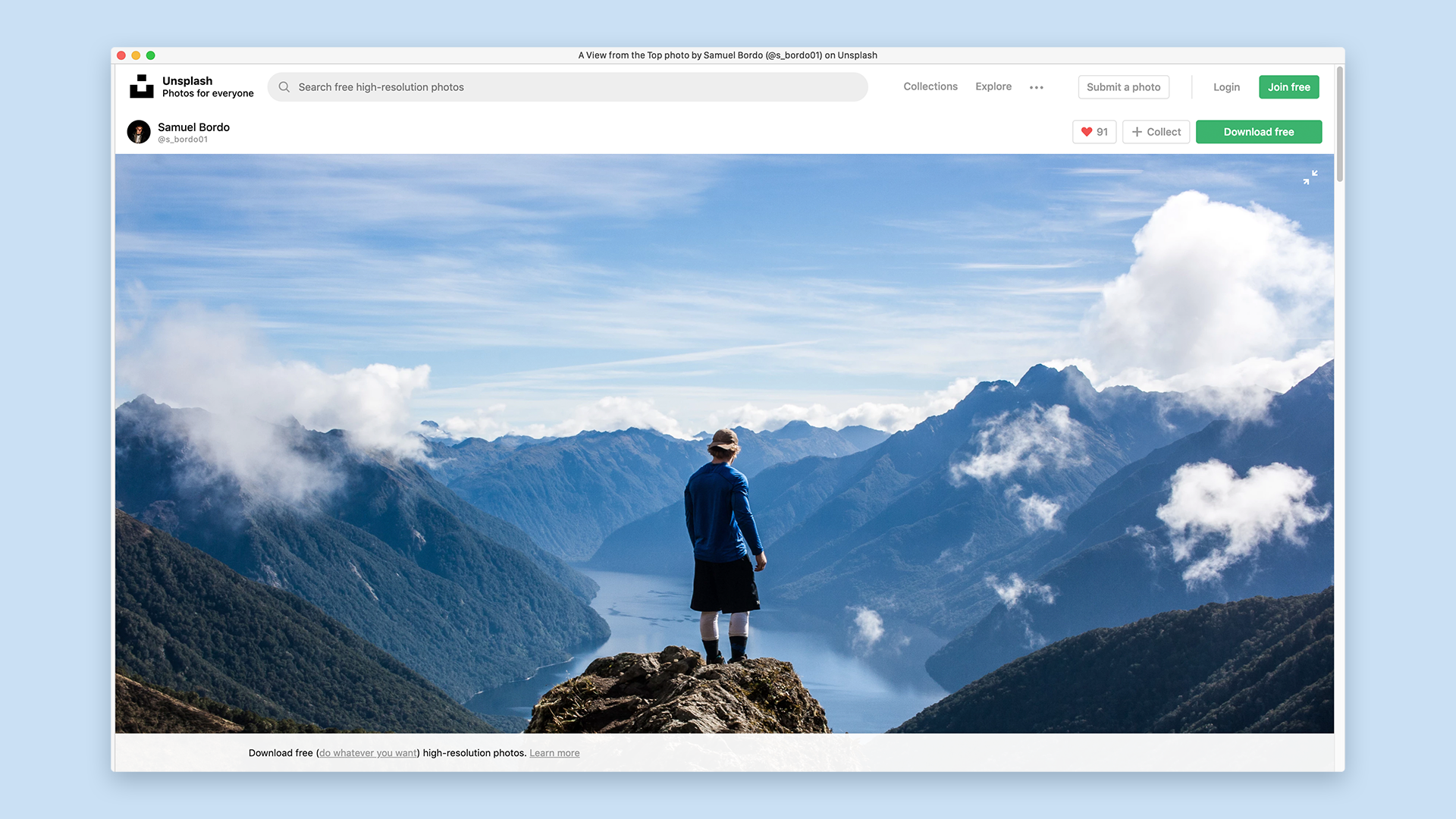1456x819 pixels.
Task: Expand the Collections navigation menu
Action: click(x=930, y=86)
